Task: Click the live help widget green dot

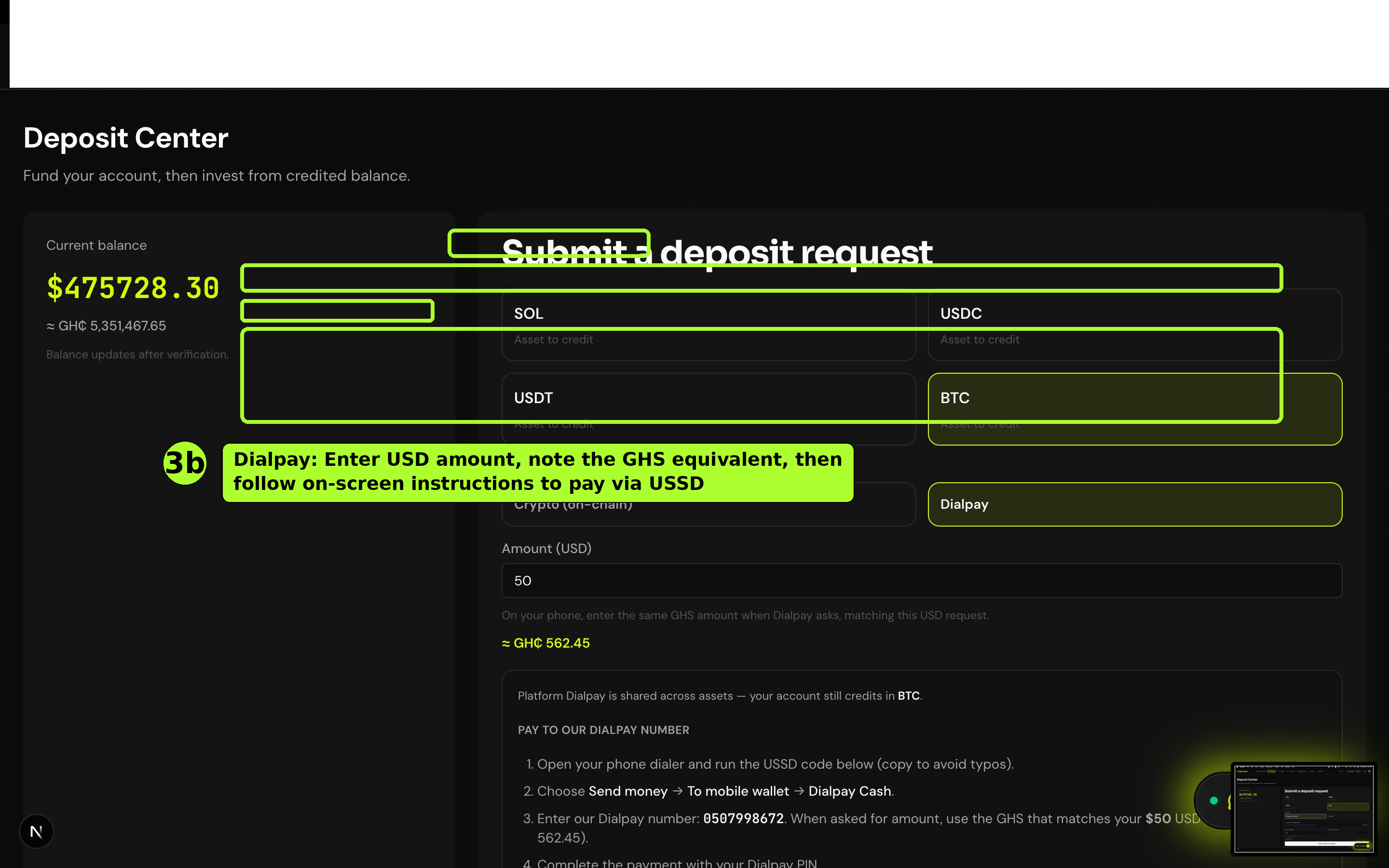Action: 1213,800
